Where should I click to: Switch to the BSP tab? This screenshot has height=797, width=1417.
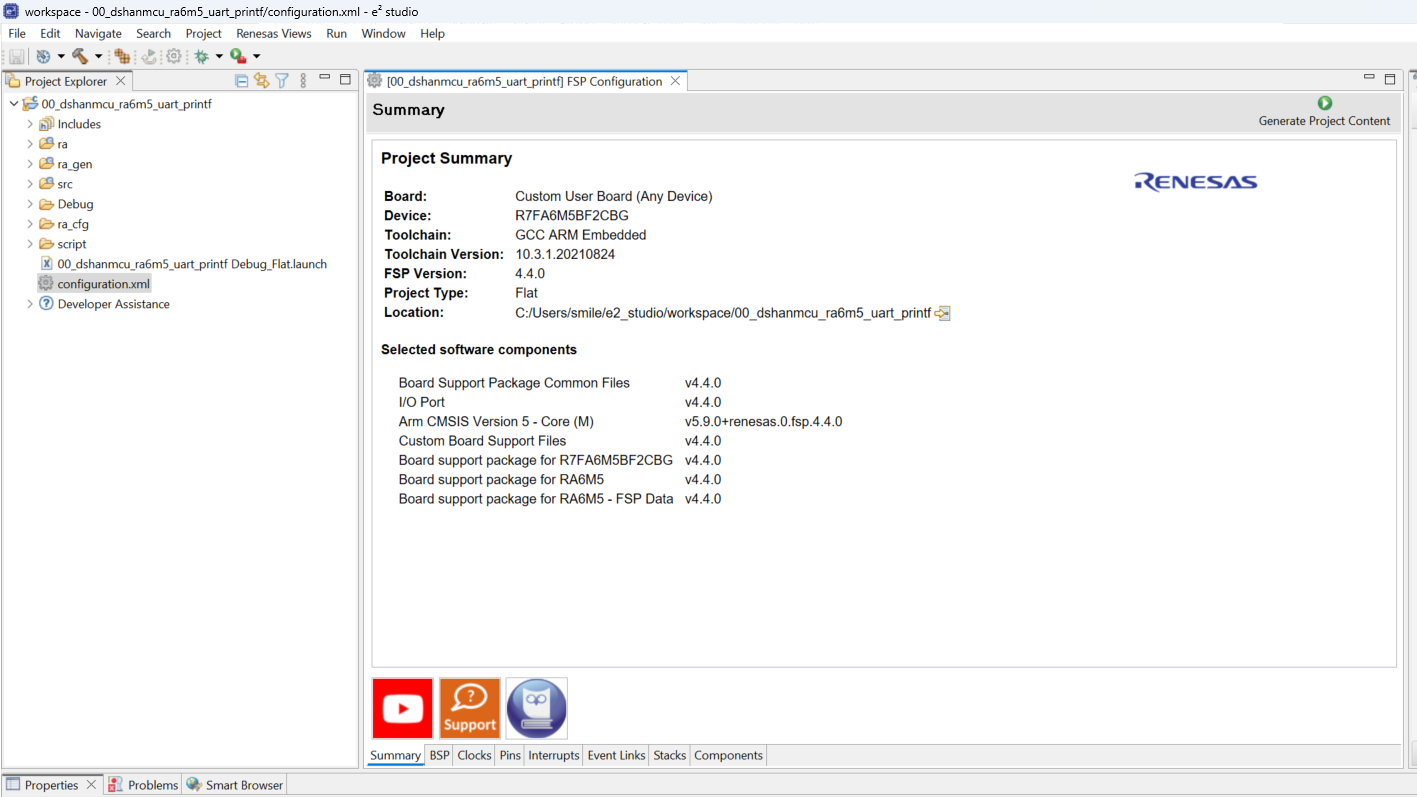click(x=440, y=755)
